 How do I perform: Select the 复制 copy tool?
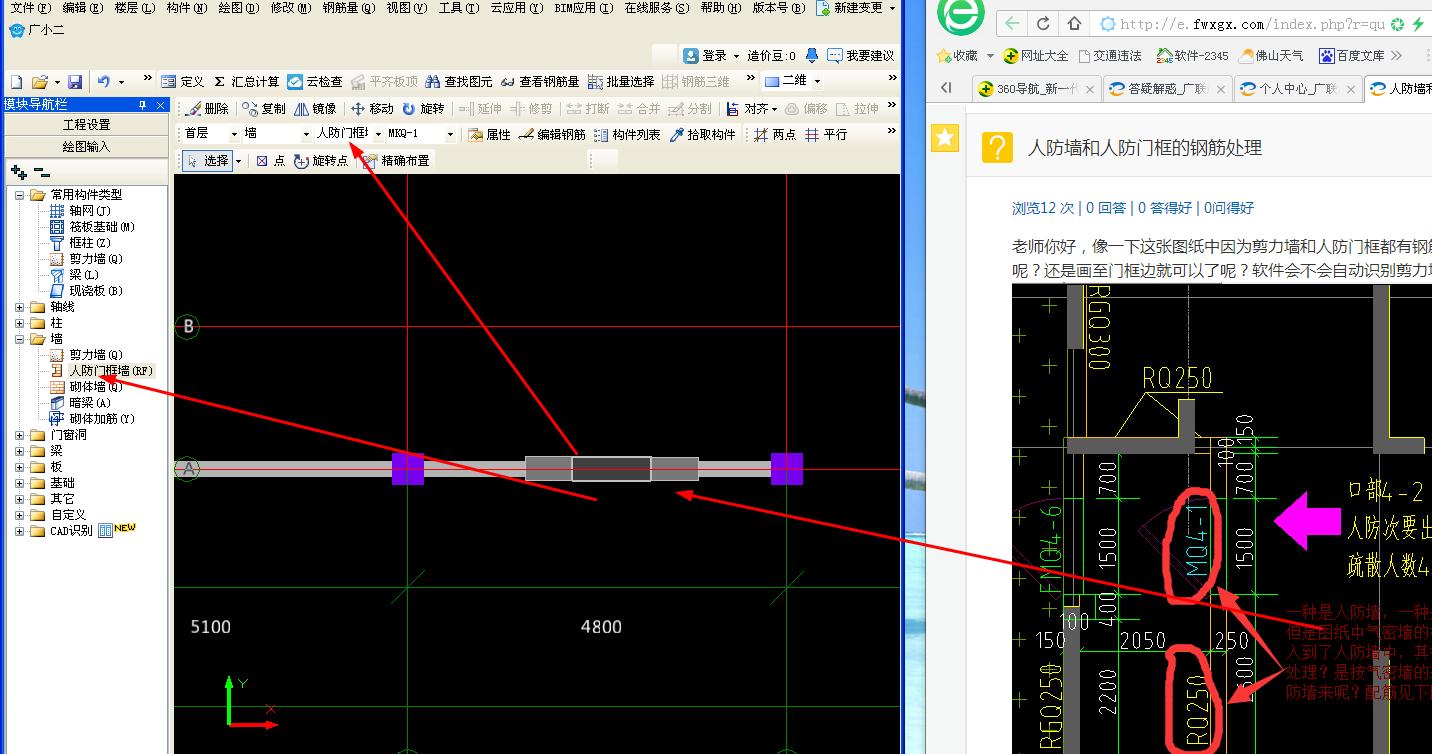(x=264, y=108)
